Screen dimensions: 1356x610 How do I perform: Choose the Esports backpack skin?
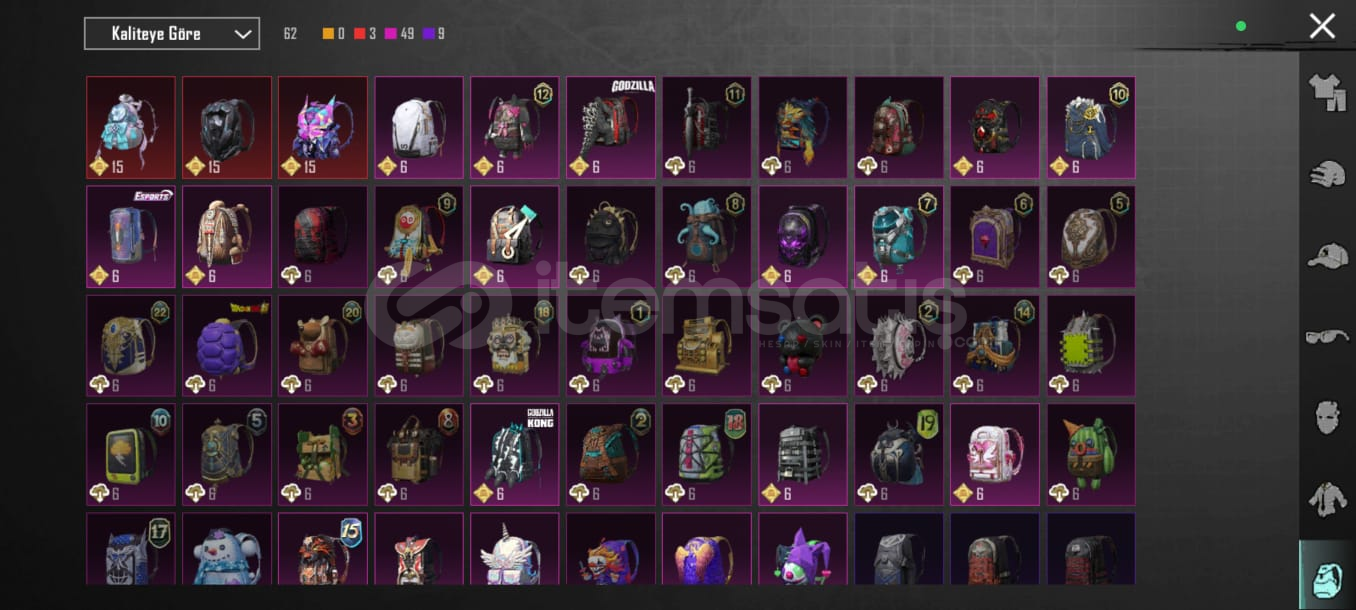pos(131,237)
